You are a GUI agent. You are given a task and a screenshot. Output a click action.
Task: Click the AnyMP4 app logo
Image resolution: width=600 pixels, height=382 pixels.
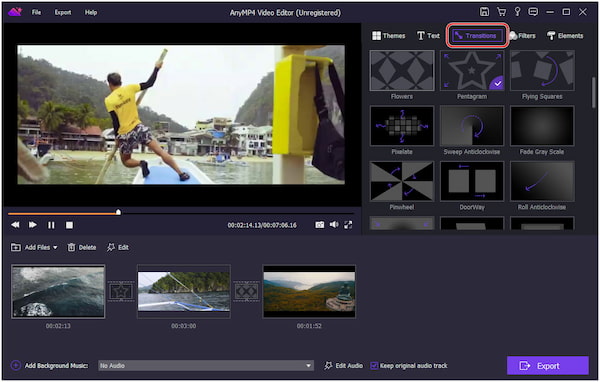[x=15, y=12]
